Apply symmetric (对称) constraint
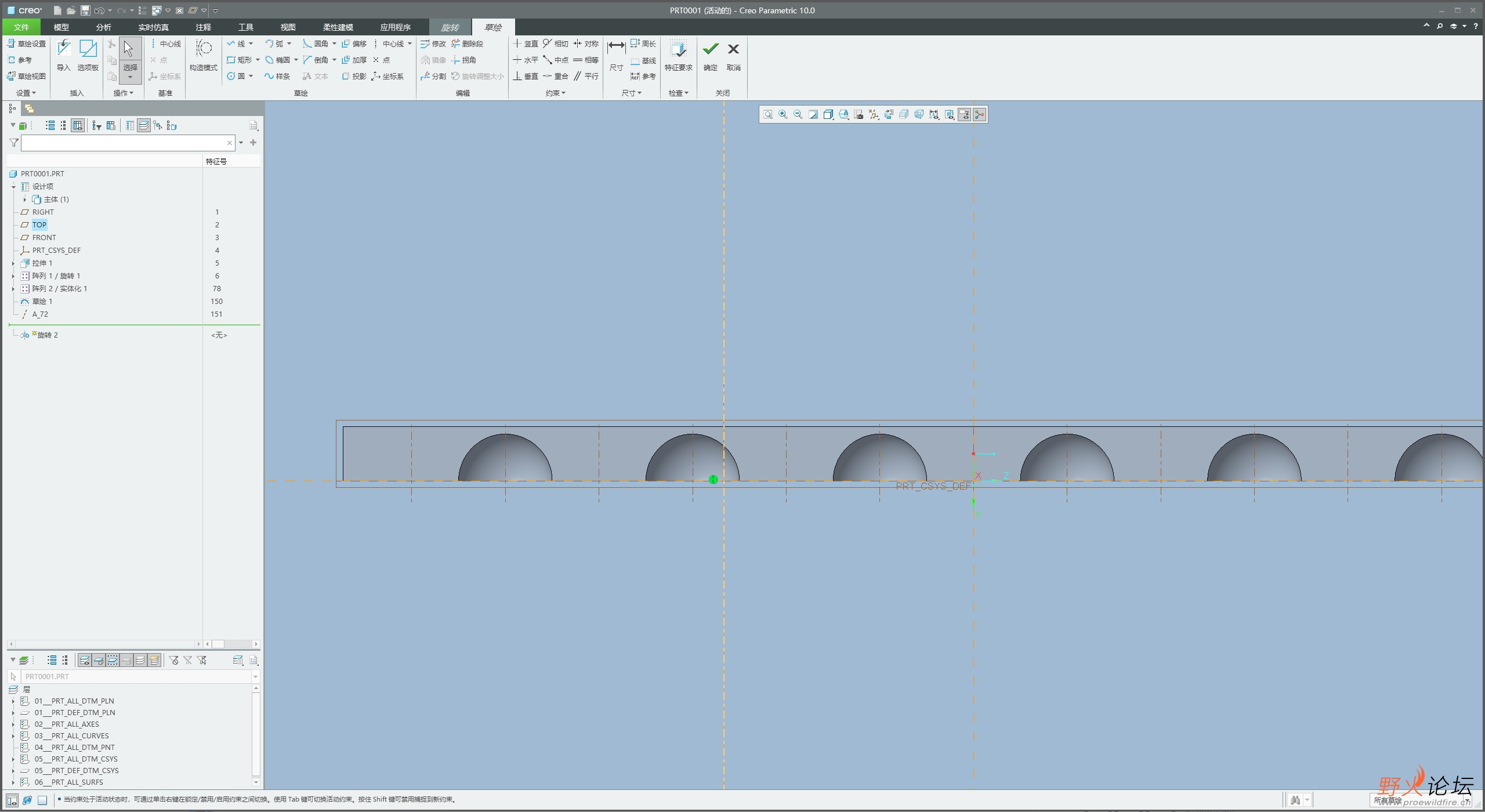Viewport: 1485px width, 812px height. pyautogui.click(x=586, y=43)
